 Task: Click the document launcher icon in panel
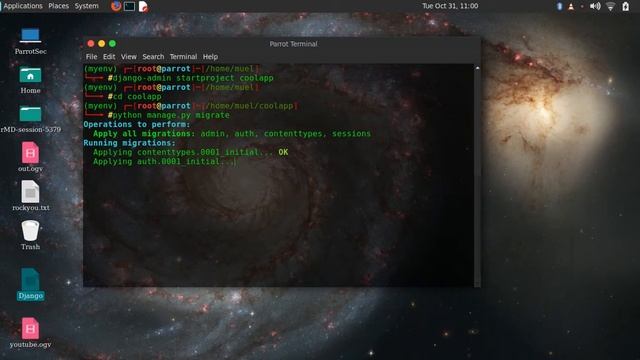pyautogui.click(x=143, y=6)
